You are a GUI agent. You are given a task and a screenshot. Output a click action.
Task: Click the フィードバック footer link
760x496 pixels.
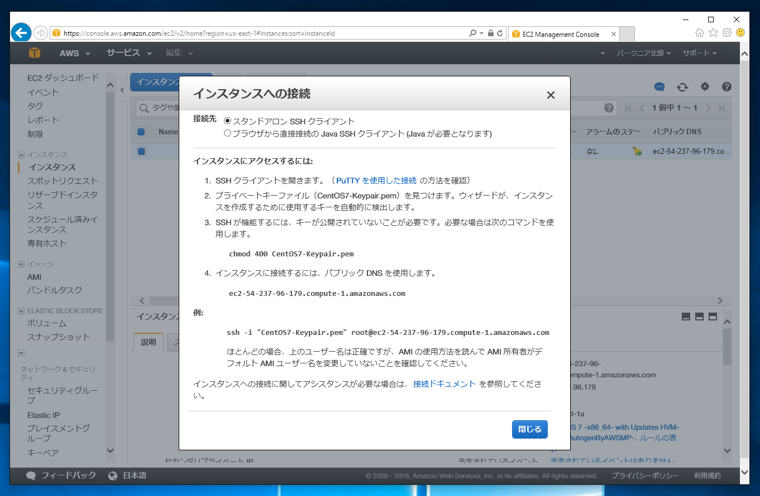[x=68, y=476]
